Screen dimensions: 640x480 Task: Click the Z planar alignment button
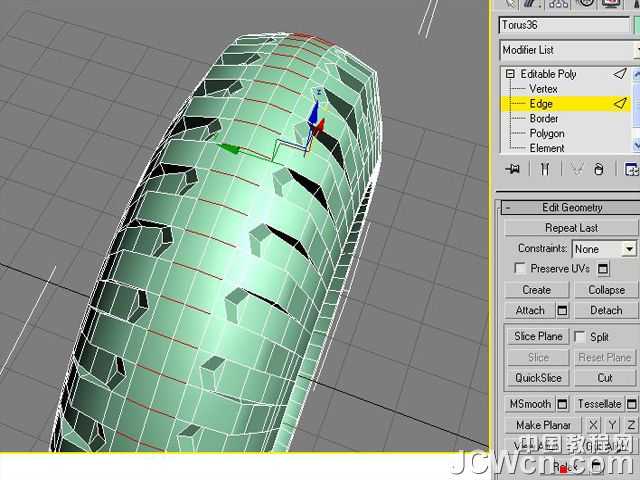click(631, 425)
